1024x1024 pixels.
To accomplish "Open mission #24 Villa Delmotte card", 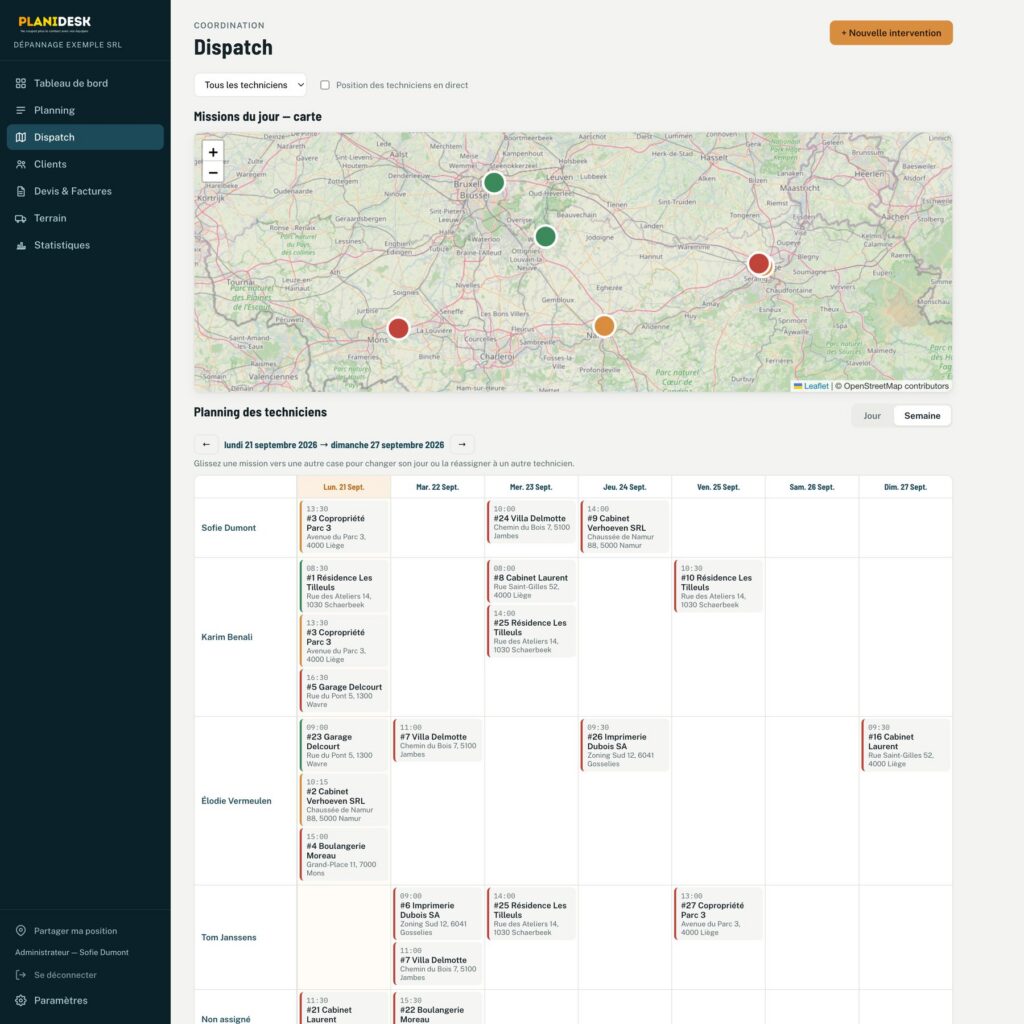I will tap(532, 522).
